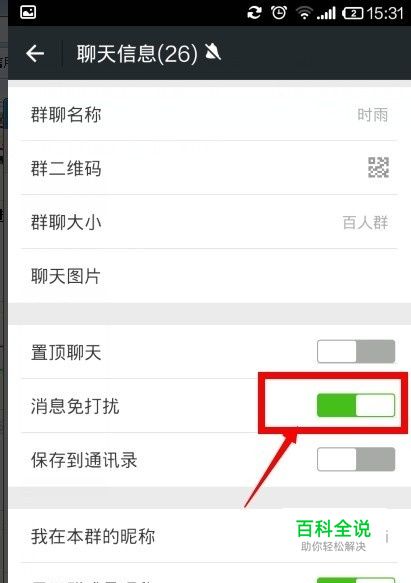Open 我在本群的昵称 row
411x583 pixels.
click(209, 536)
